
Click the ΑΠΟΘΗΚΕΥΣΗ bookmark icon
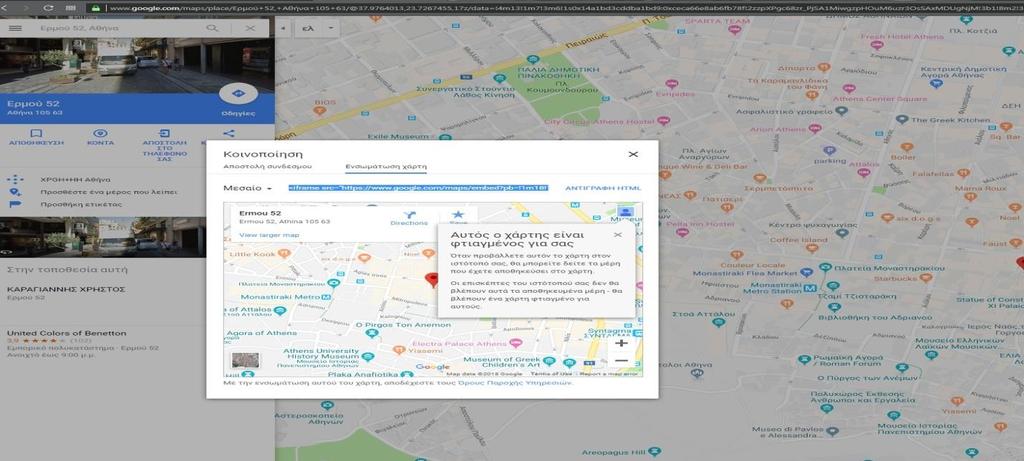(36, 133)
